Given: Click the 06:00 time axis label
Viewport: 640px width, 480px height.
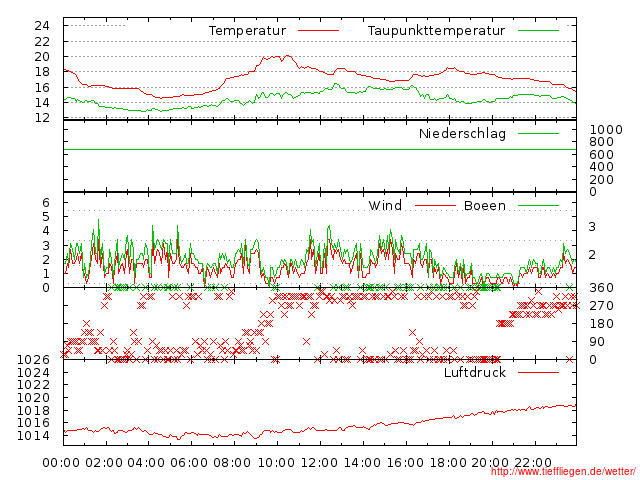Looking at the screenshot, I should coord(190,463).
